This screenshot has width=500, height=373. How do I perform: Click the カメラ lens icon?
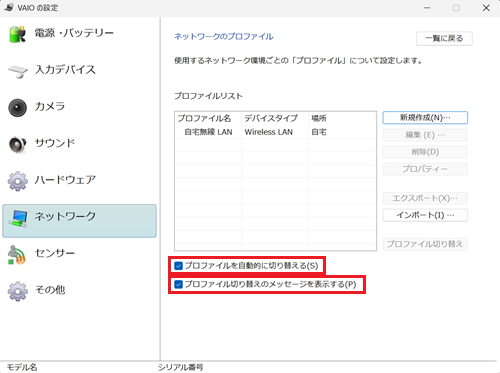click(x=17, y=108)
